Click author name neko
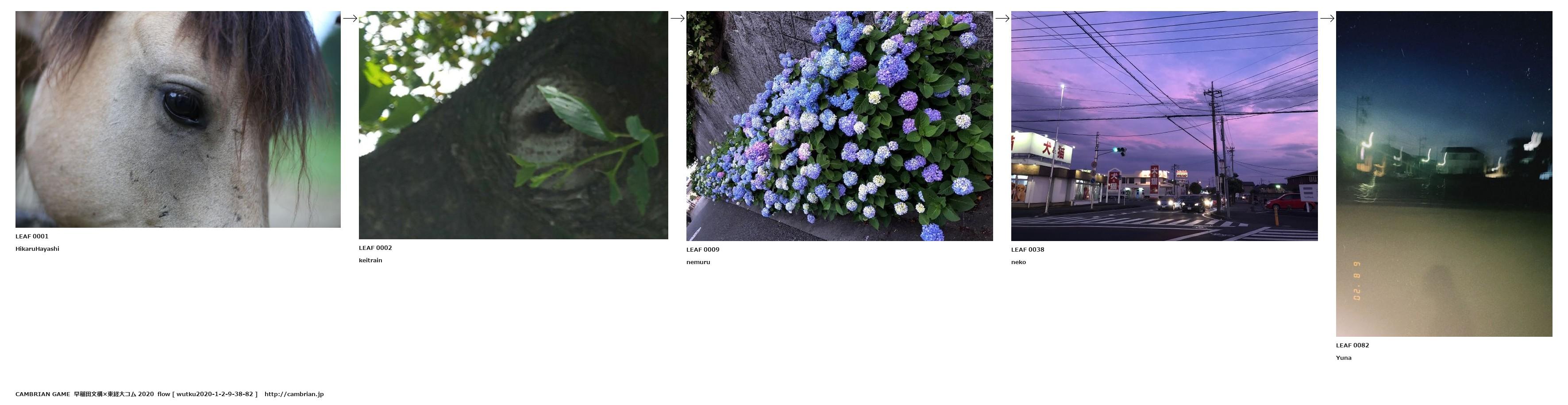Image resolution: width=1568 pixels, height=405 pixels. [1019, 262]
